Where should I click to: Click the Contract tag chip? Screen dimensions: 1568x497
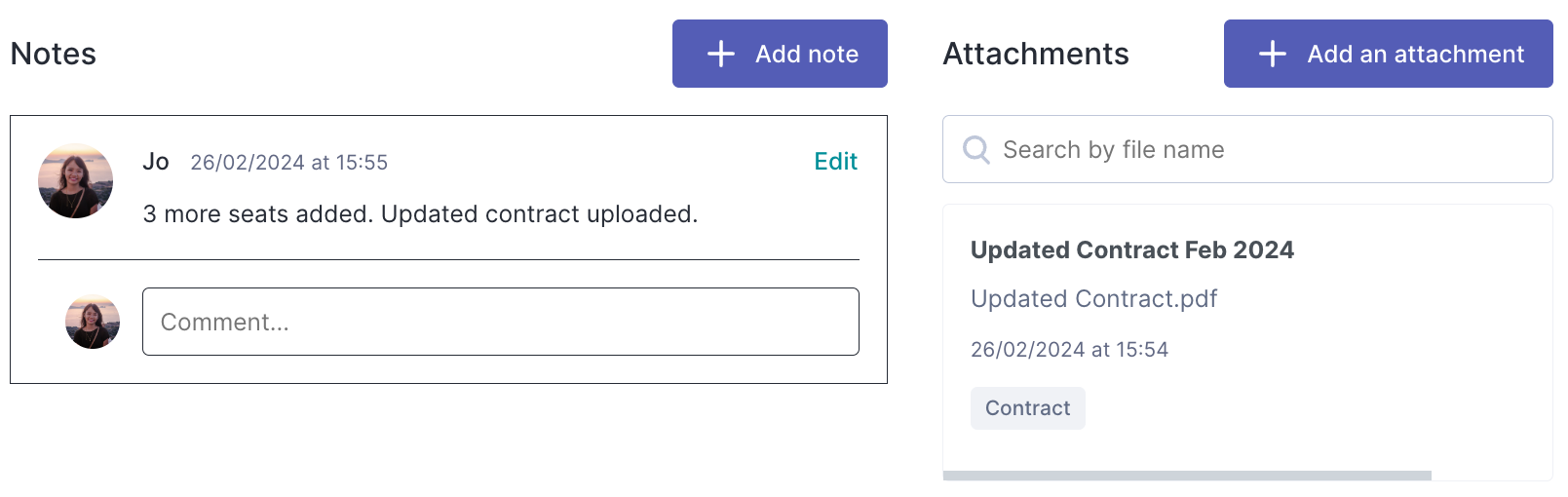coord(1028,408)
